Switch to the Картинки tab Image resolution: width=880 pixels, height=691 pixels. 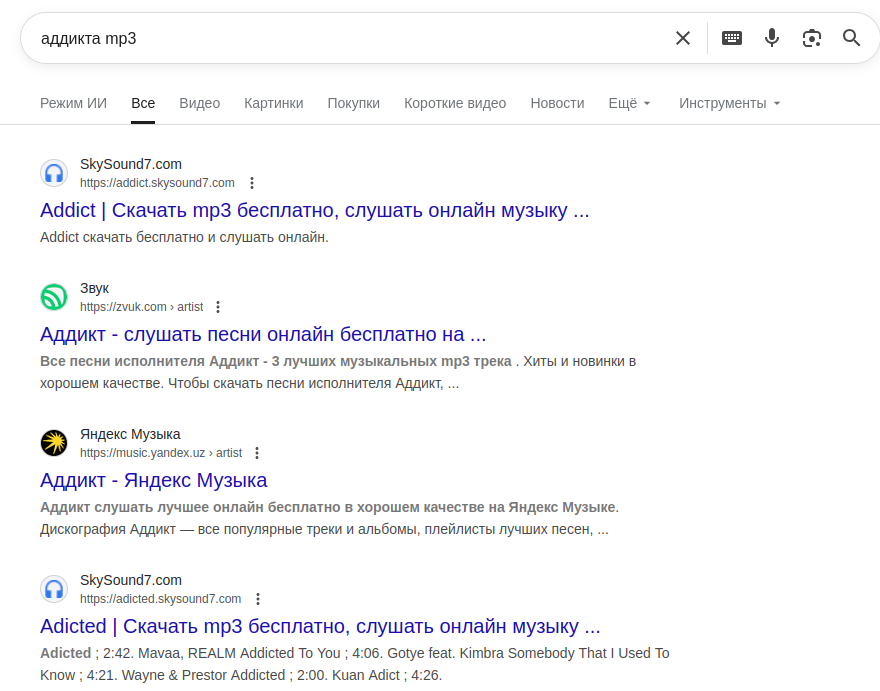pos(273,103)
